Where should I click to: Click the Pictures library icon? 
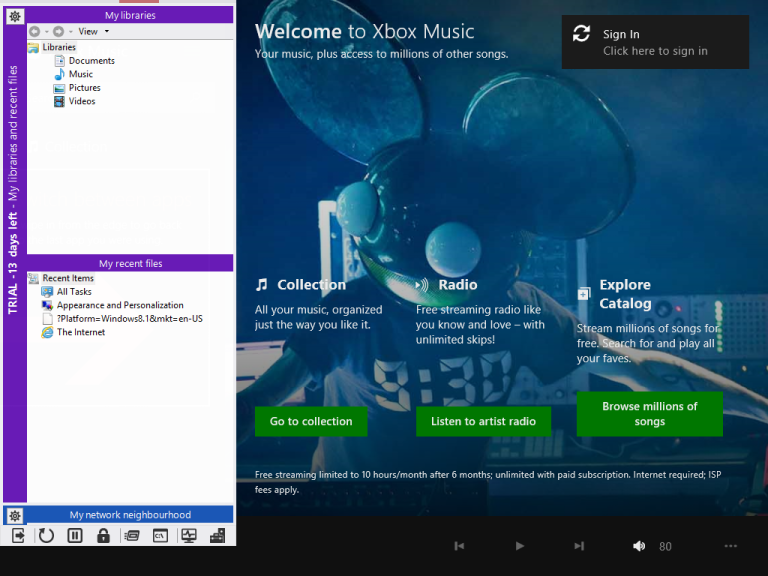coord(59,88)
